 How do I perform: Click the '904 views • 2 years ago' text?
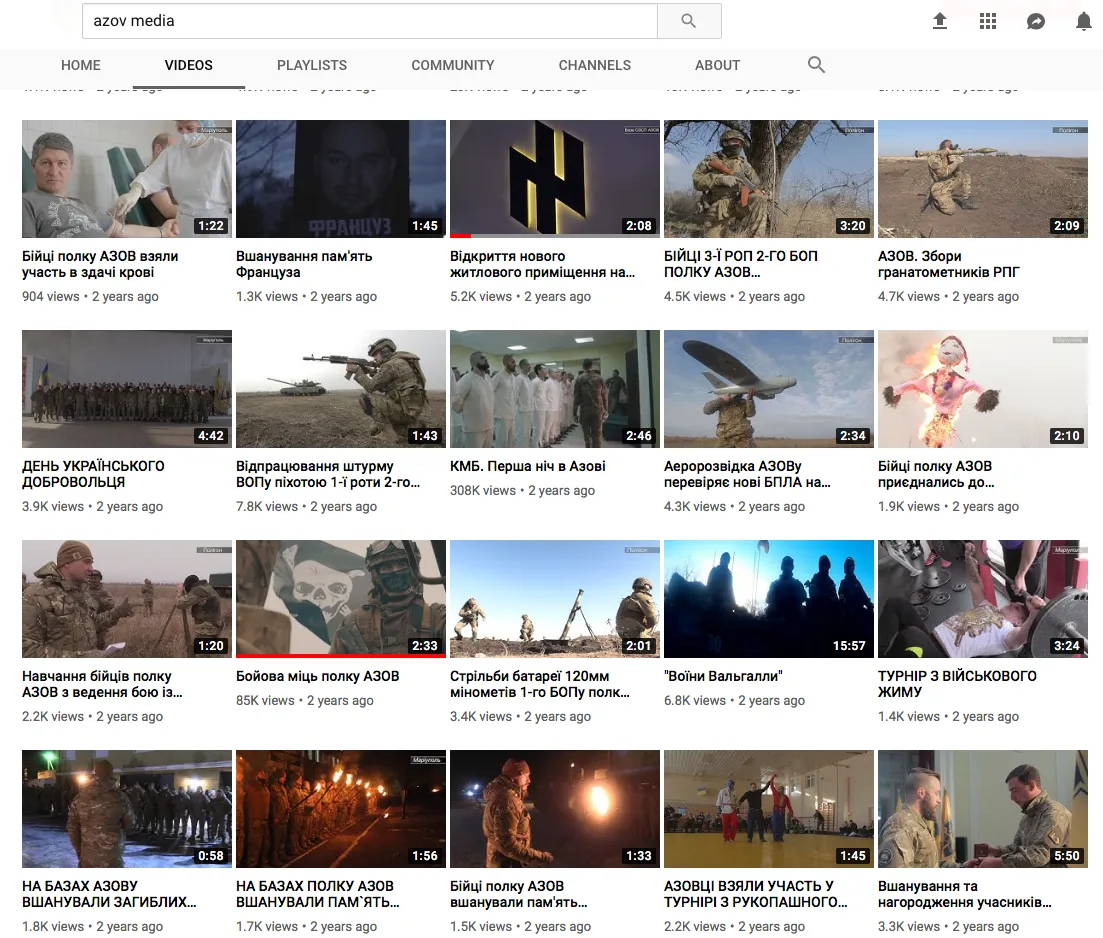[90, 296]
